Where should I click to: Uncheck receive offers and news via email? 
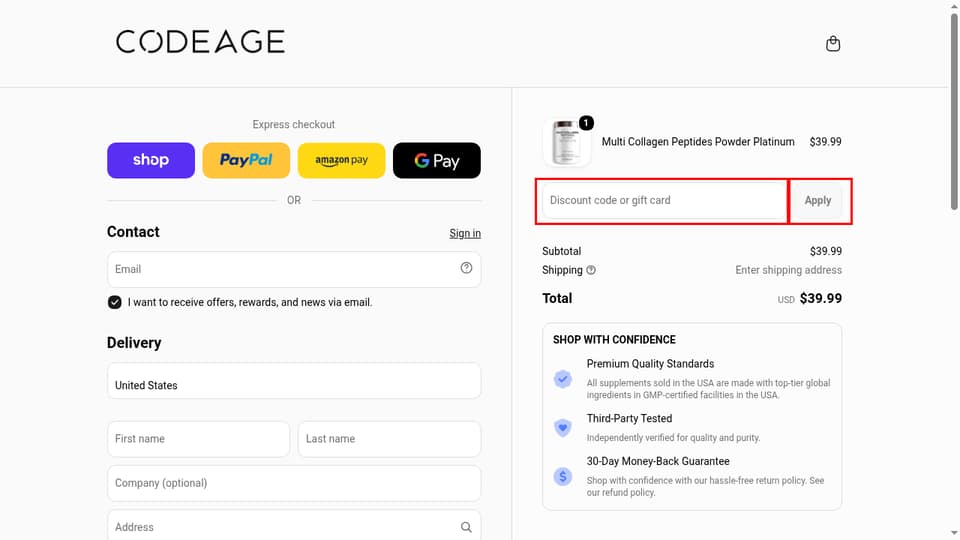pos(114,302)
